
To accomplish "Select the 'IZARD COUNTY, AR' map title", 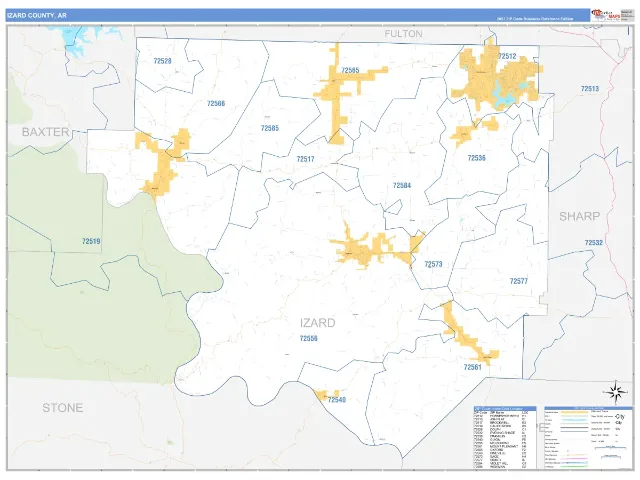I will coord(37,16).
